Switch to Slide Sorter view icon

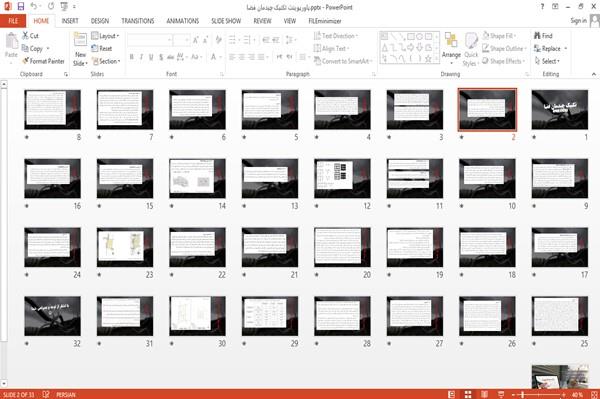tap(468, 394)
